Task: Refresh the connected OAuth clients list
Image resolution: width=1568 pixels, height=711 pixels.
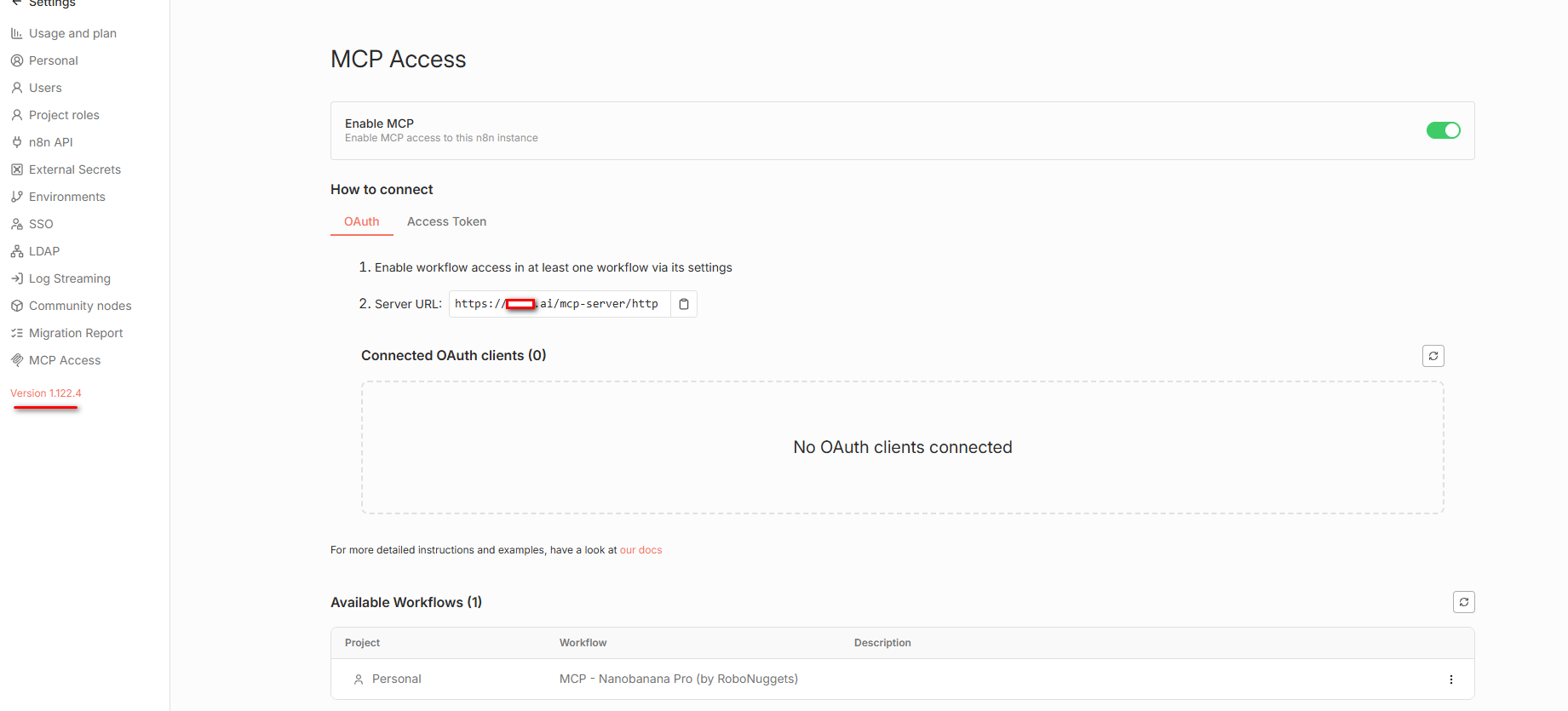Action: click(1433, 356)
